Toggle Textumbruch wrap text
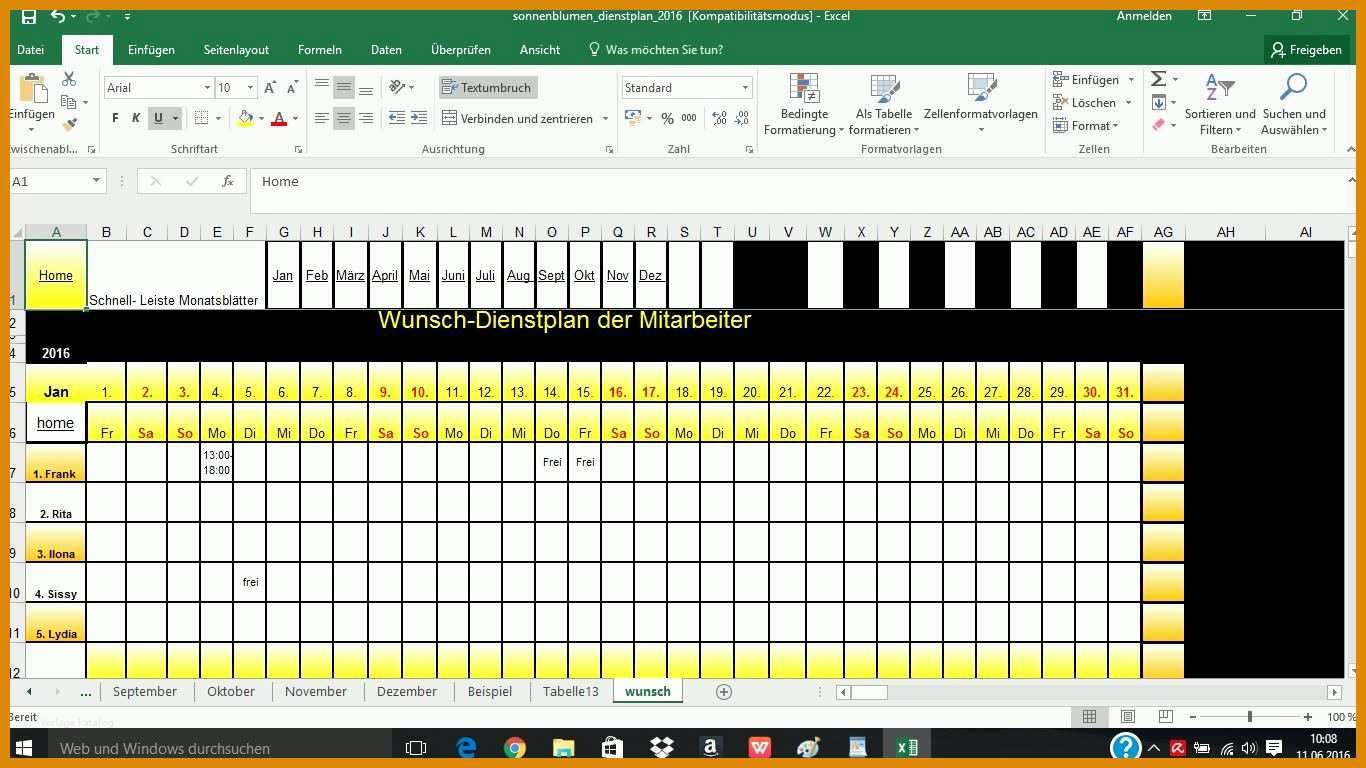This screenshot has height=768, width=1366. coord(487,88)
